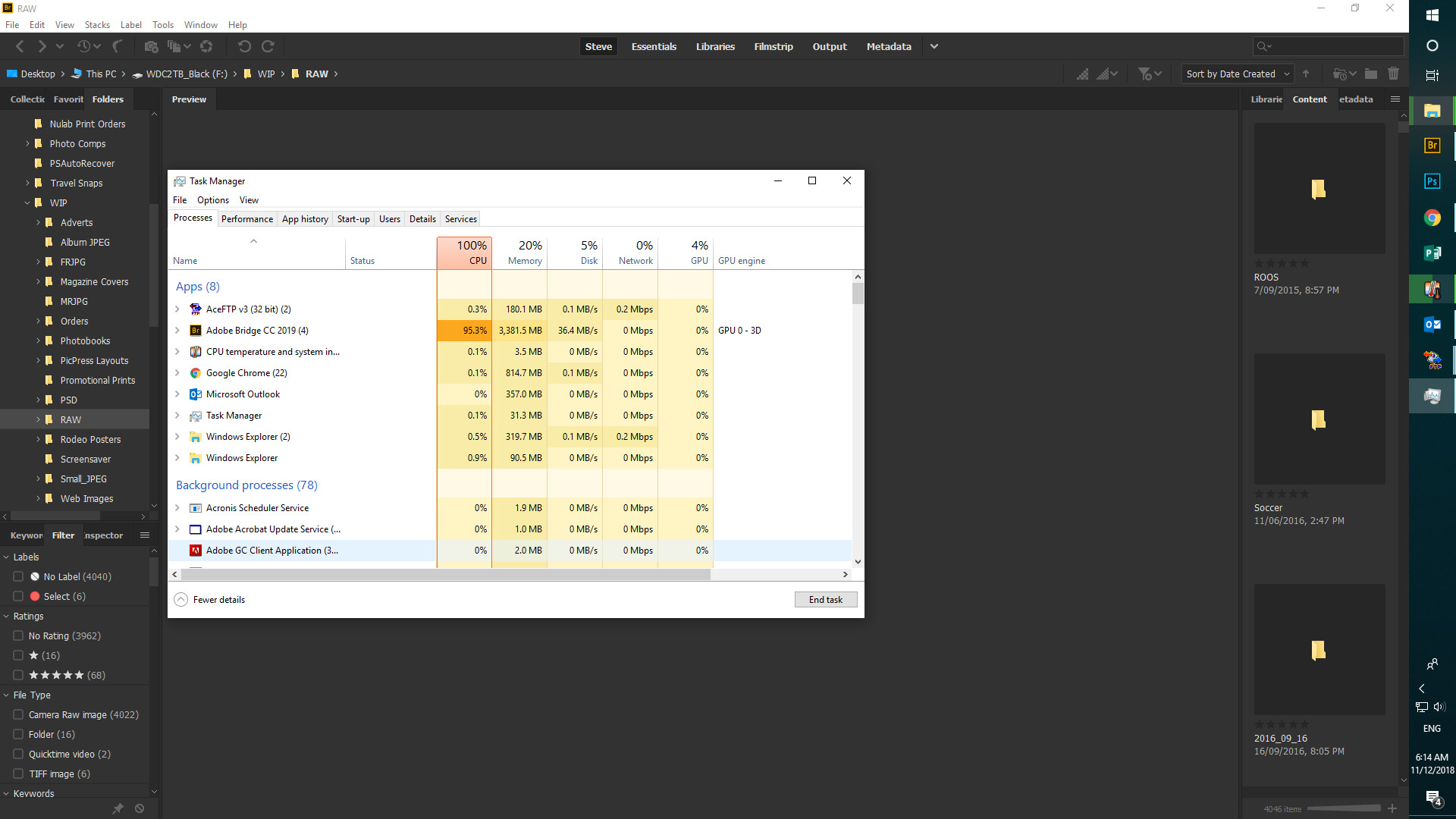1456x819 pixels.
Task: Open Task Manager Options menu
Action: point(213,200)
